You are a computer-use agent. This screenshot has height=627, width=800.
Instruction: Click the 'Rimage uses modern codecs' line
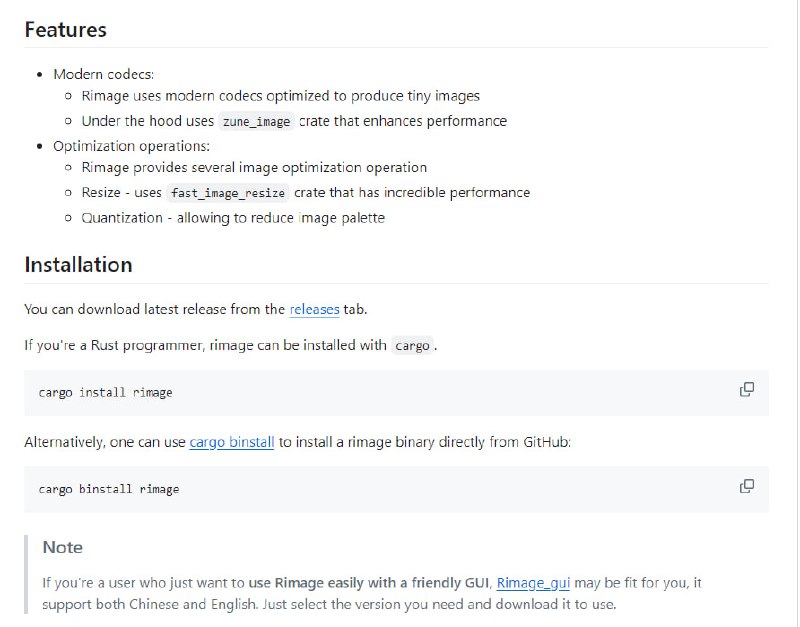tap(280, 96)
